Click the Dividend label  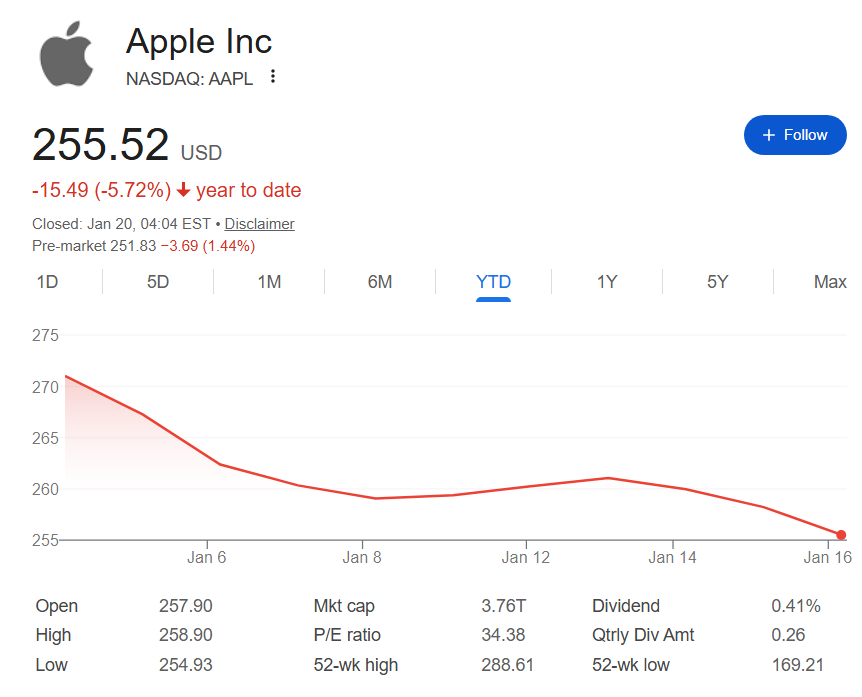(626, 606)
